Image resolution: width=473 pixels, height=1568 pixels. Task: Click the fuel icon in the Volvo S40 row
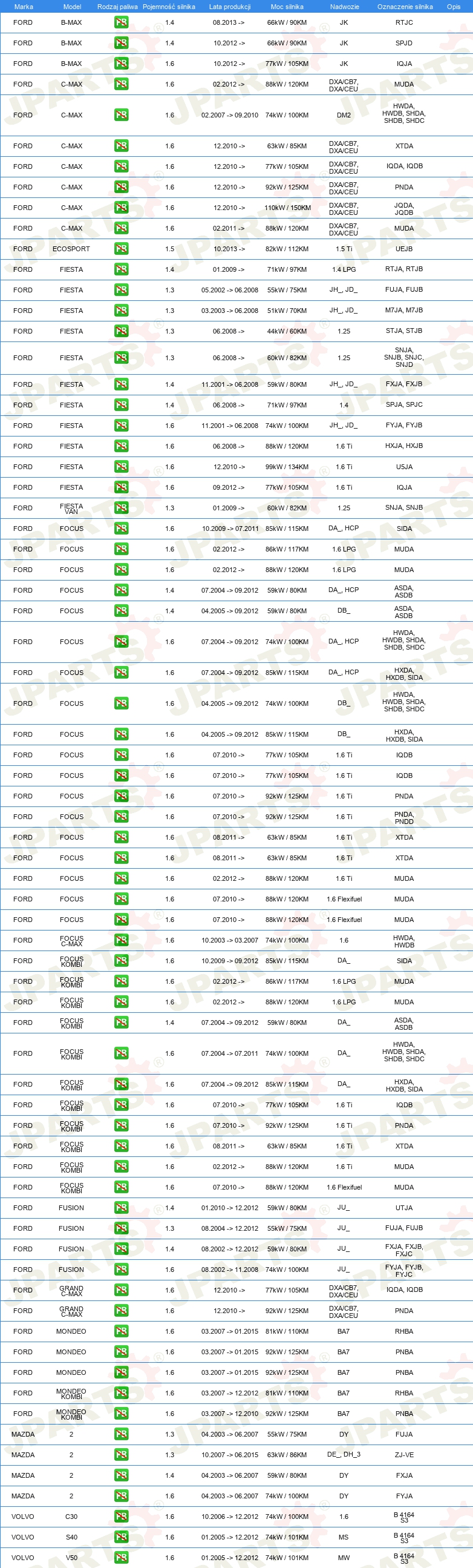[122, 1537]
